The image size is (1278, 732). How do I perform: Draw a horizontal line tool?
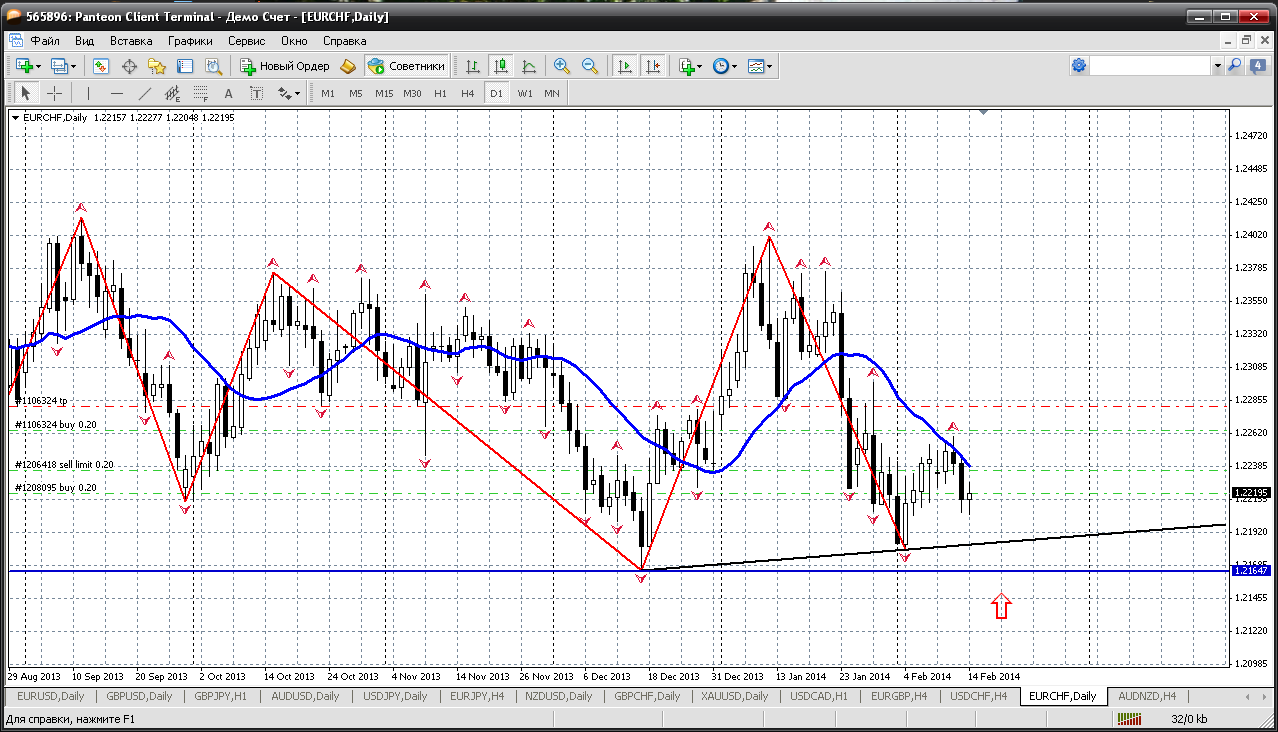click(116, 93)
